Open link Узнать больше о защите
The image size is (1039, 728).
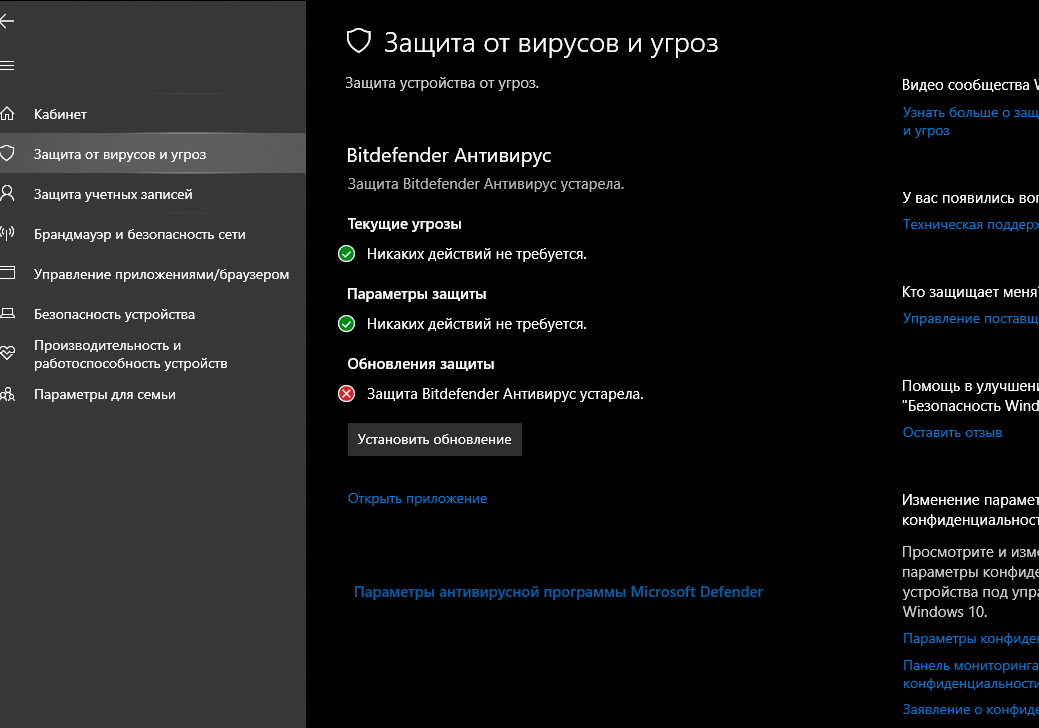click(x=970, y=121)
